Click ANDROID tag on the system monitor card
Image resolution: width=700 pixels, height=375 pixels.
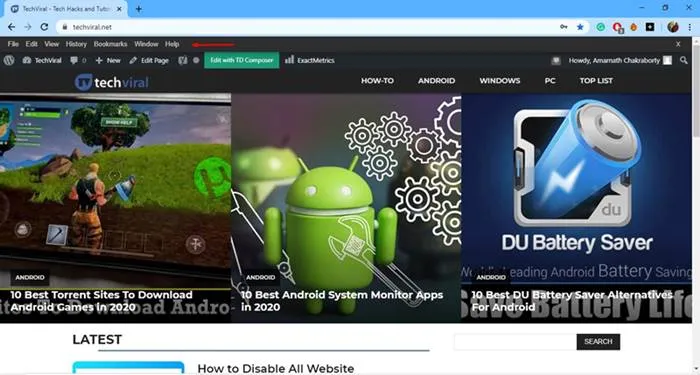(x=261, y=278)
